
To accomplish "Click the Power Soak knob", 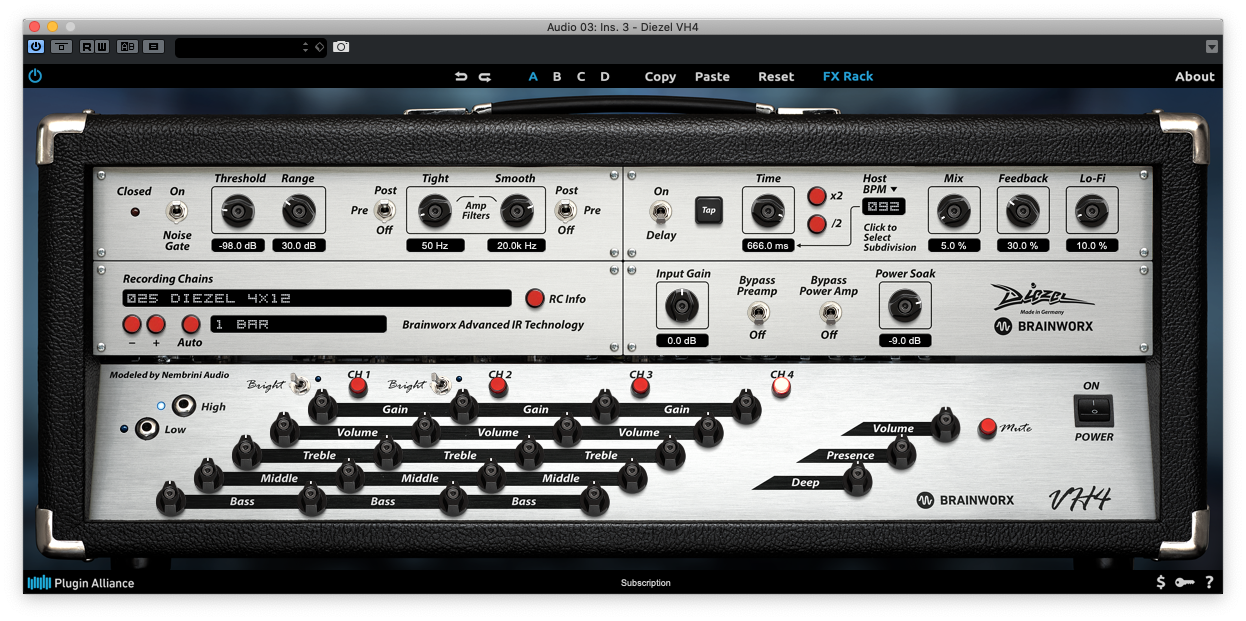I will 905,306.
